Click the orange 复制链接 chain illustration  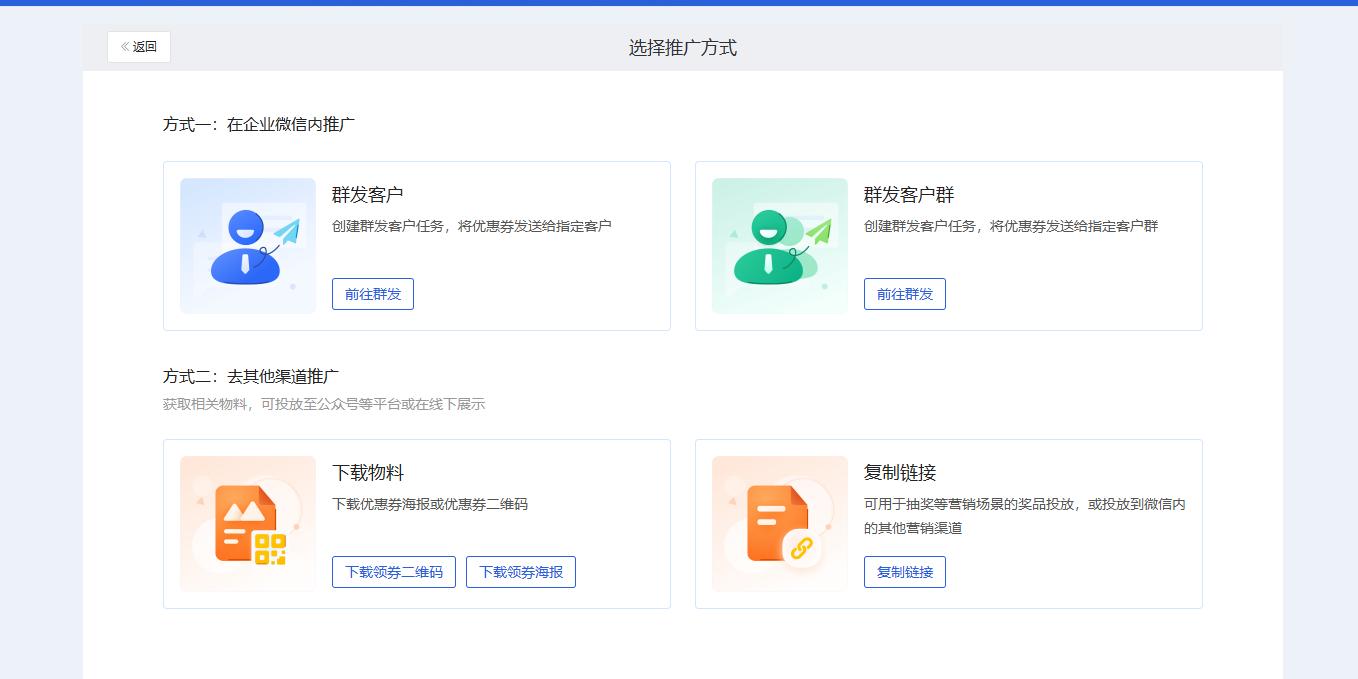(x=780, y=524)
